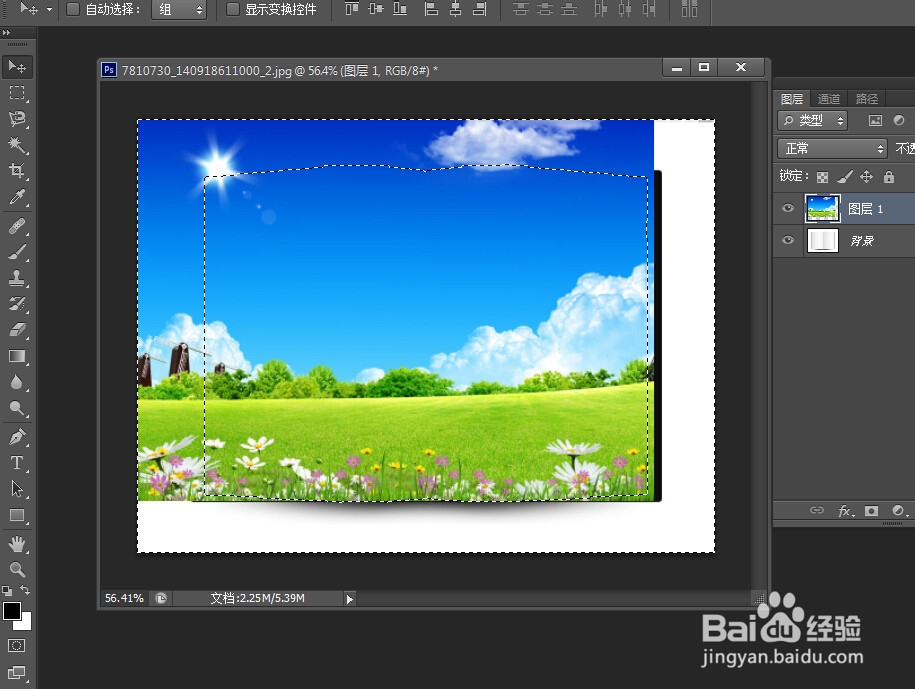Viewport: 915px width, 689px height.
Task: Create new fill or adjustment layer
Action: click(x=899, y=510)
